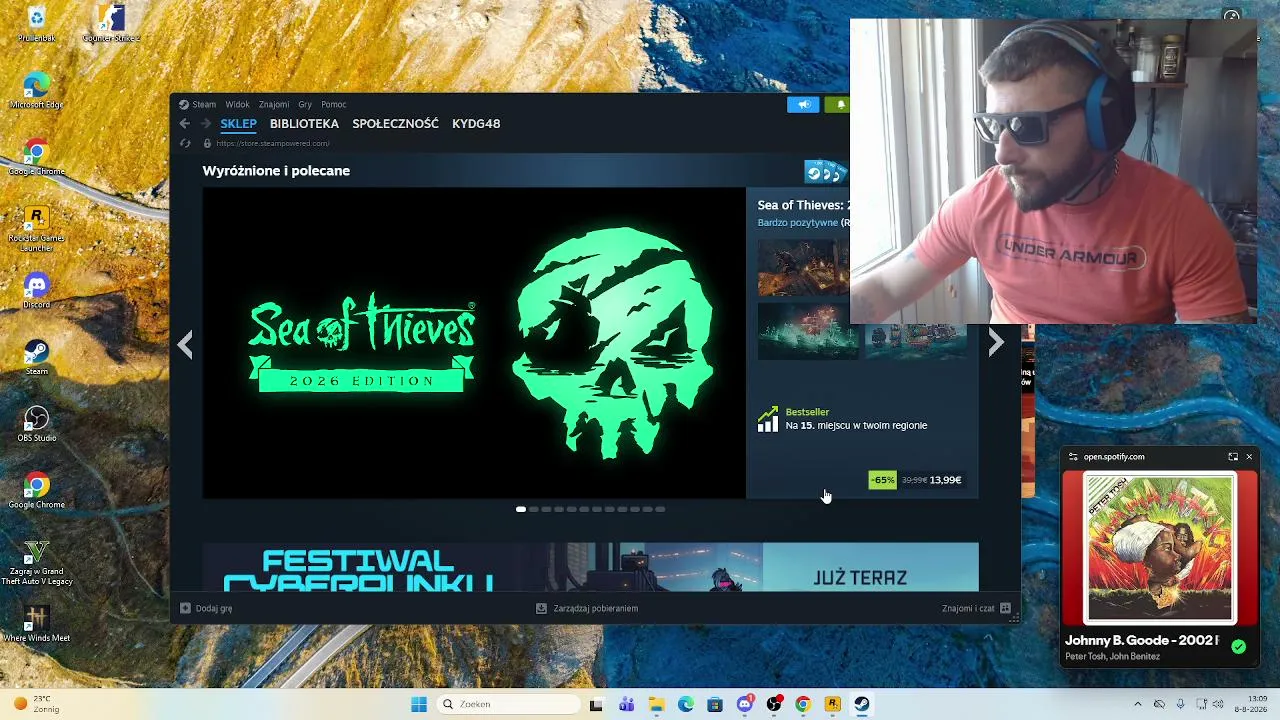The width and height of the screenshot is (1280, 720).
Task: Show hidden system tray icons
Action: pos(1137,704)
